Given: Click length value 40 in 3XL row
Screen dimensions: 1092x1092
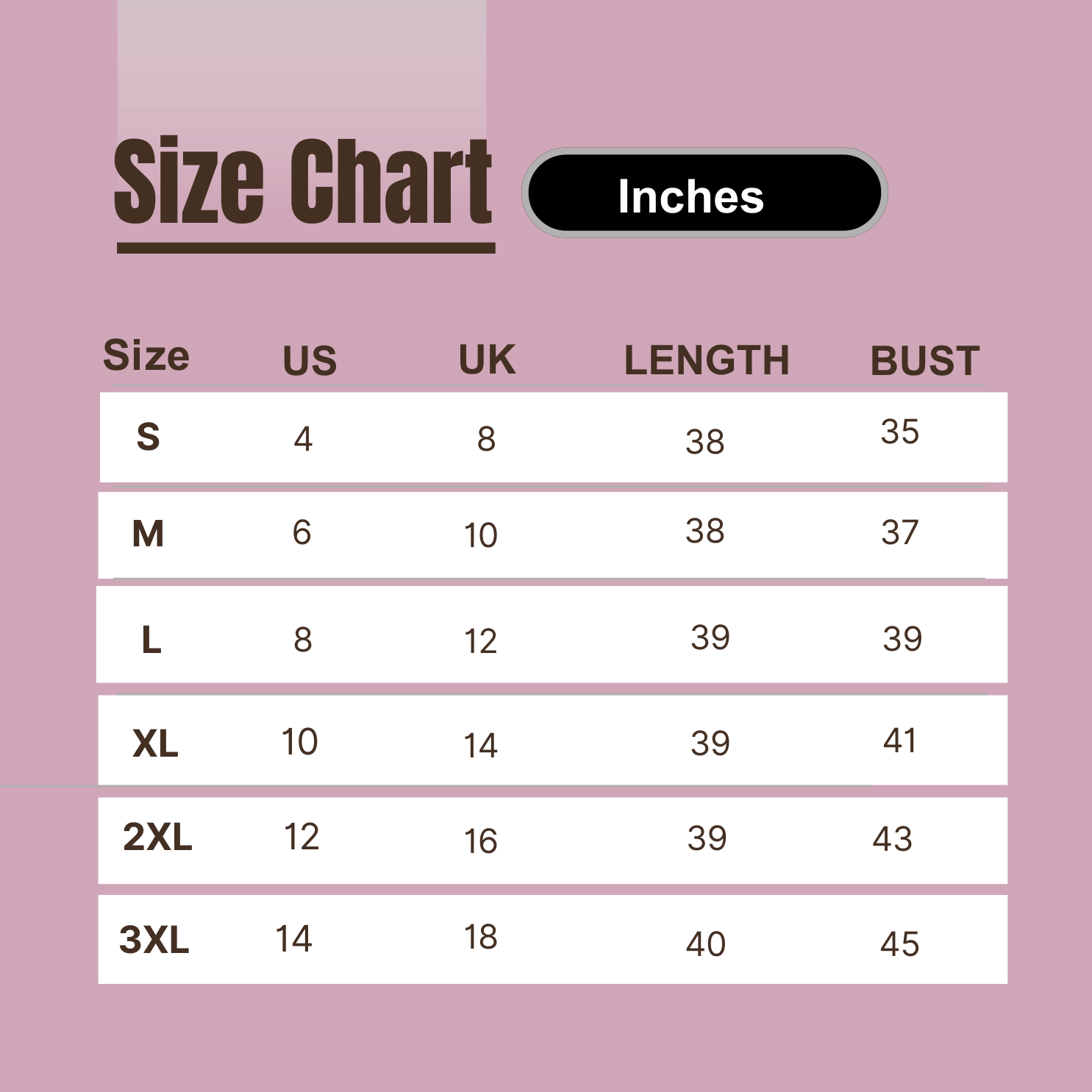Looking at the screenshot, I should coord(705,944).
